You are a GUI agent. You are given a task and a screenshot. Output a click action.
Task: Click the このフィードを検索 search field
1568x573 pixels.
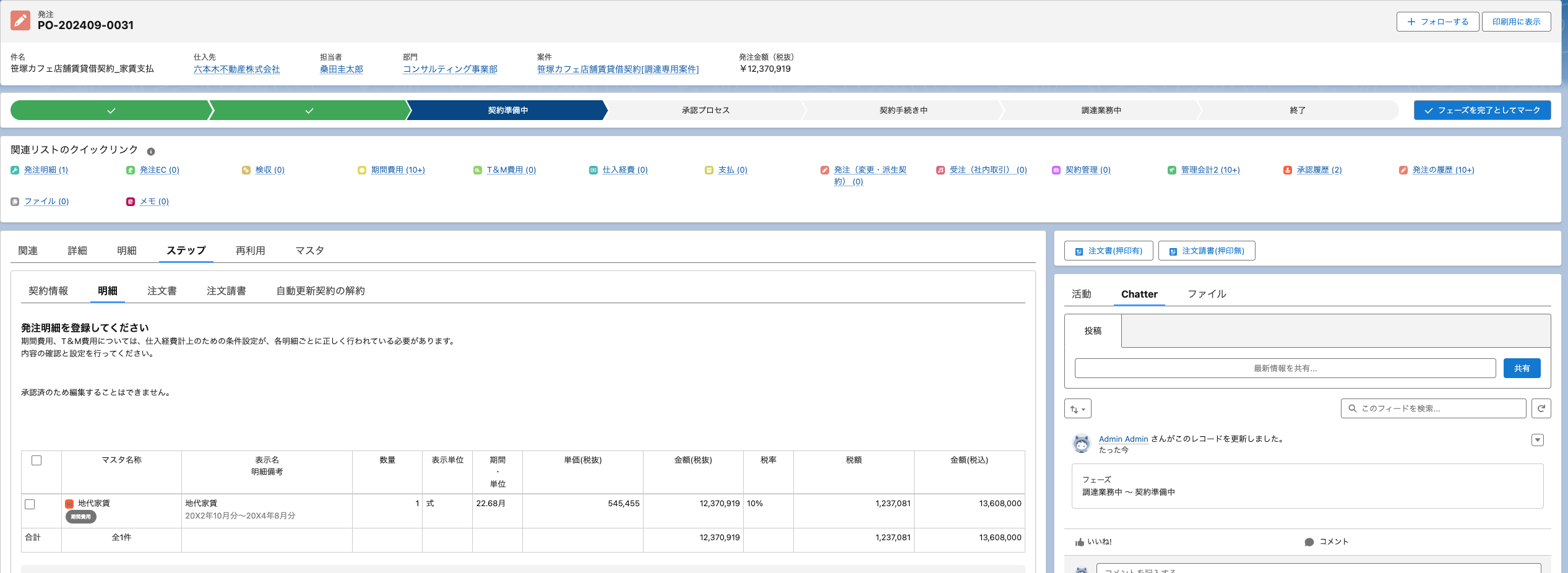(x=1434, y=408)
